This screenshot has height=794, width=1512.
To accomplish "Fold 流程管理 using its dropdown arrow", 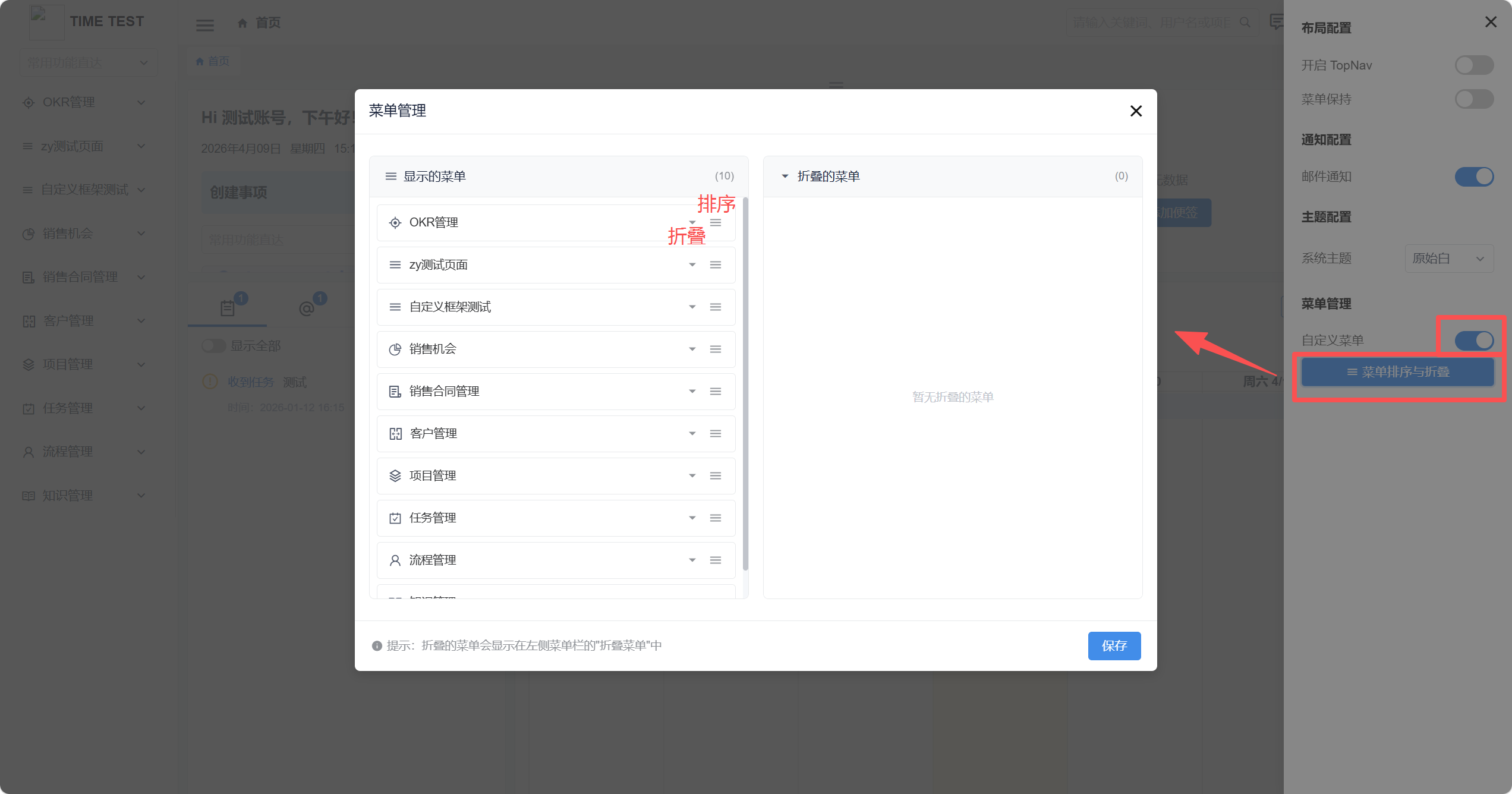I will coord(692,560).
